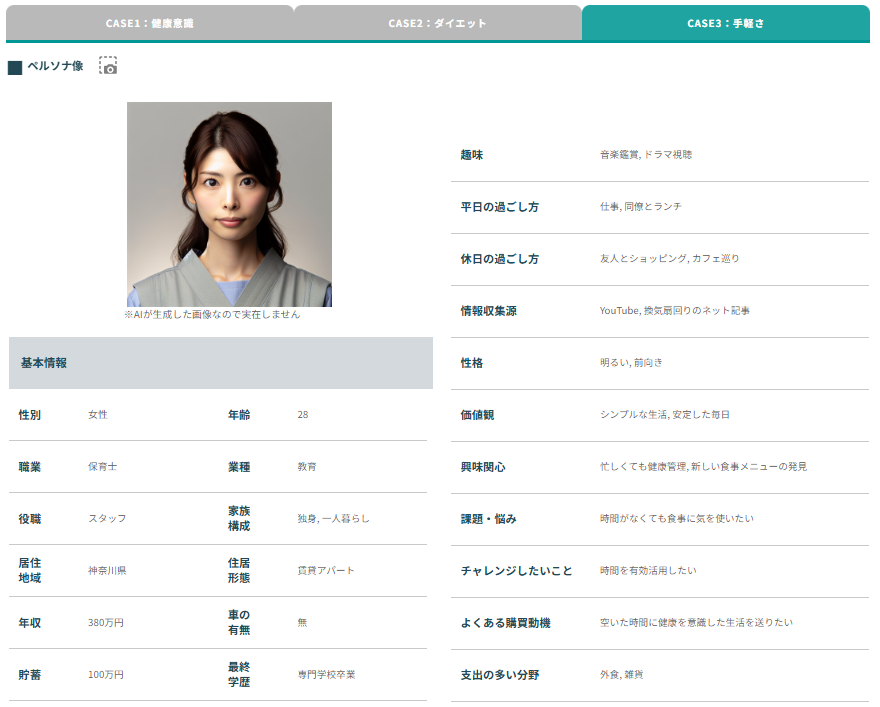Open the CASE2：ダイエット tab
Image resolution: width=880 pixels, height=707 pixels.
[x=437, y=23]
